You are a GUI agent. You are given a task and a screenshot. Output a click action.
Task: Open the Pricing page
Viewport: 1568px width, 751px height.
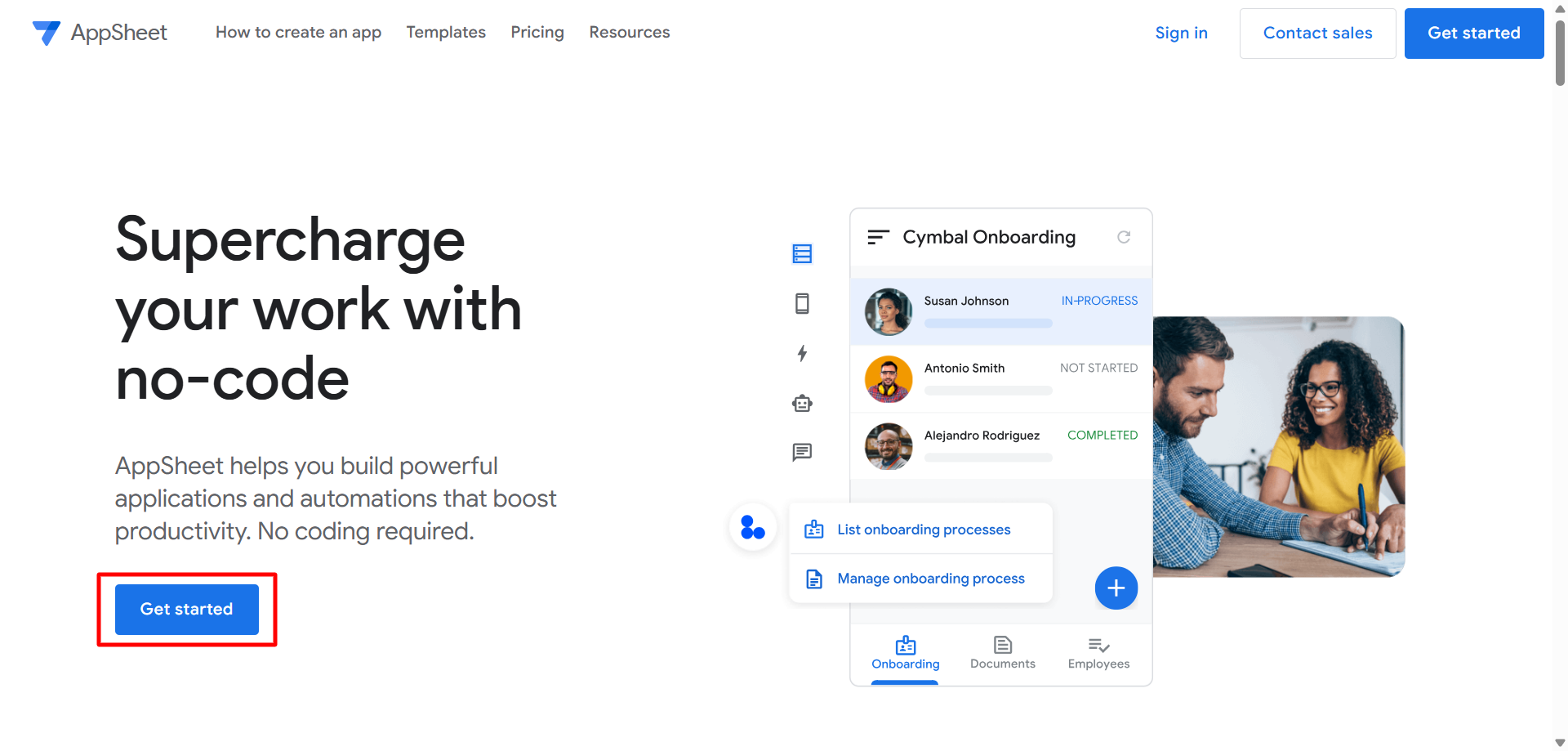tap(537, 33)
